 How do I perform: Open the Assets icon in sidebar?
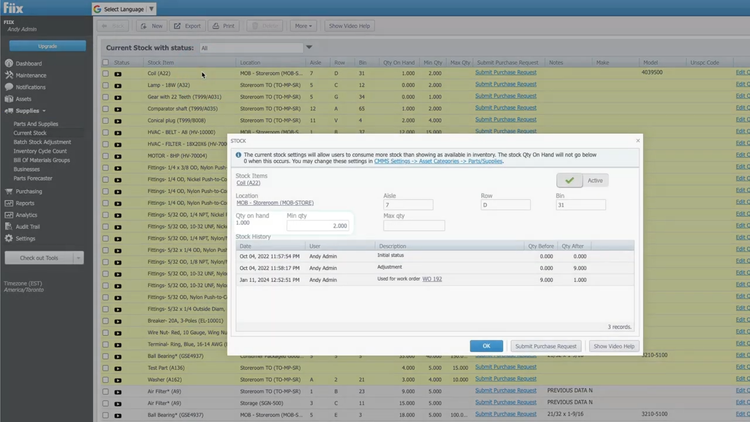point(9,99)
